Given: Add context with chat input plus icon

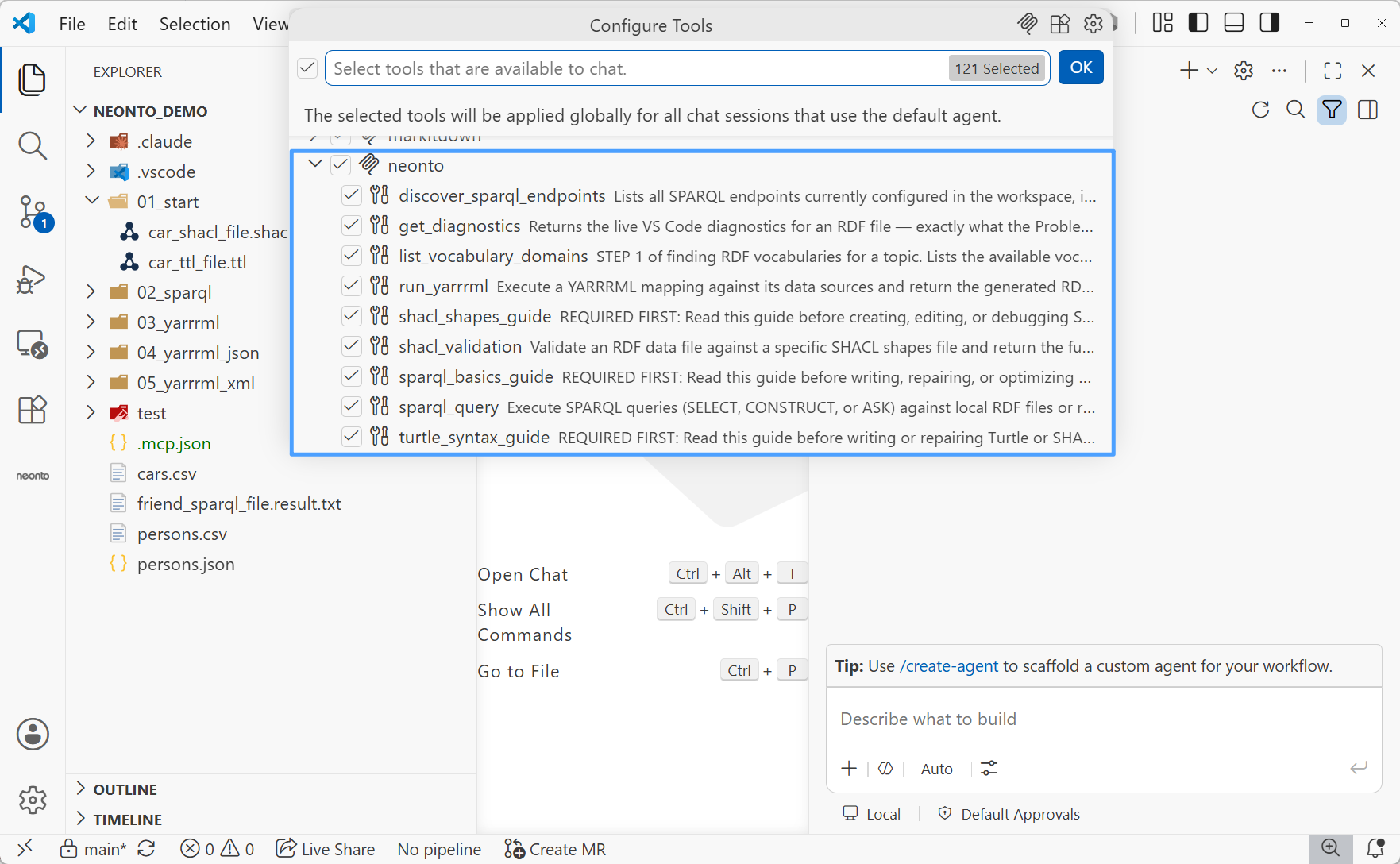Looking at the screenshot, I should click(x=849, y=768).
